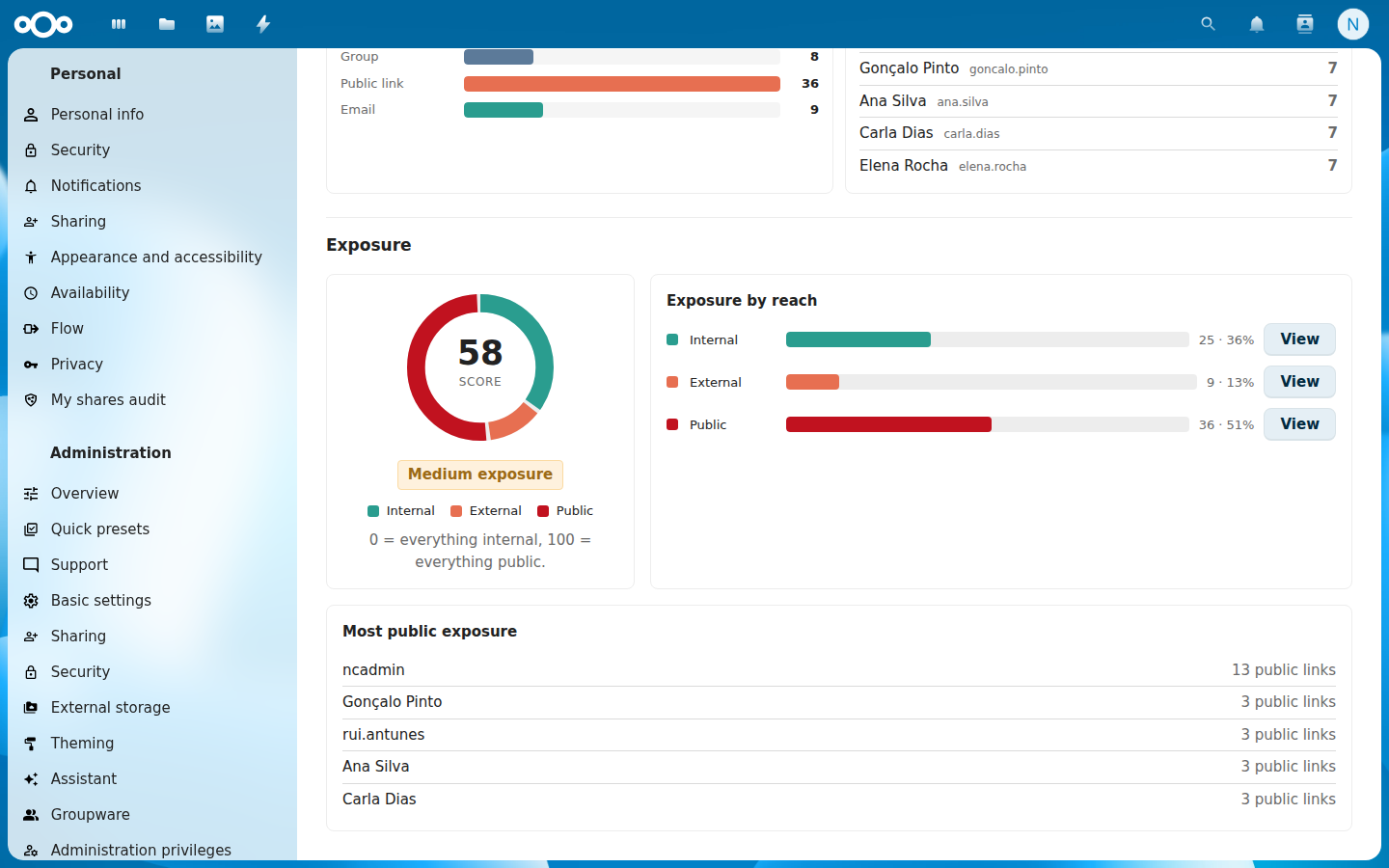
Task: Click the Personal info person icon
Action: [x=31, y=115]
